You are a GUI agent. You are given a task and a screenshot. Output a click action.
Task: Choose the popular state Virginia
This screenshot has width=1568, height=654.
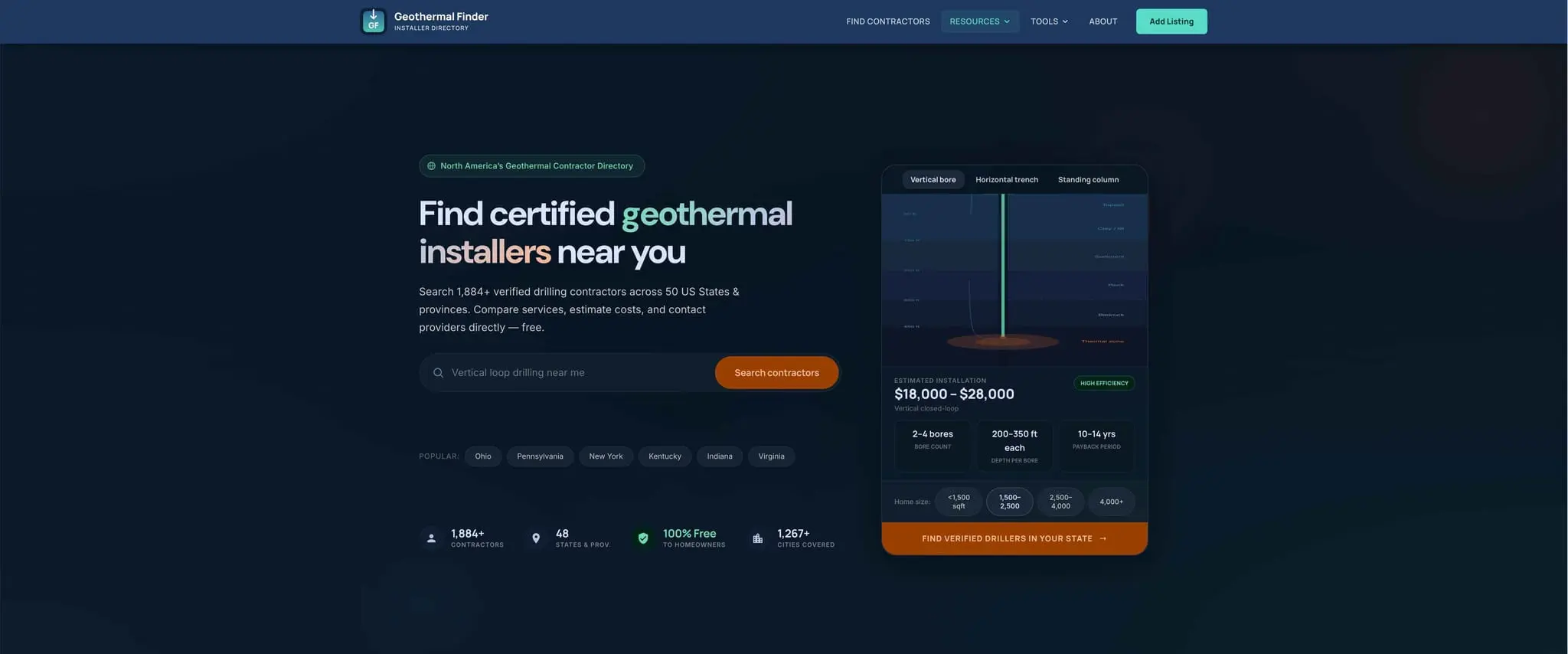click(x=771, y=456)
